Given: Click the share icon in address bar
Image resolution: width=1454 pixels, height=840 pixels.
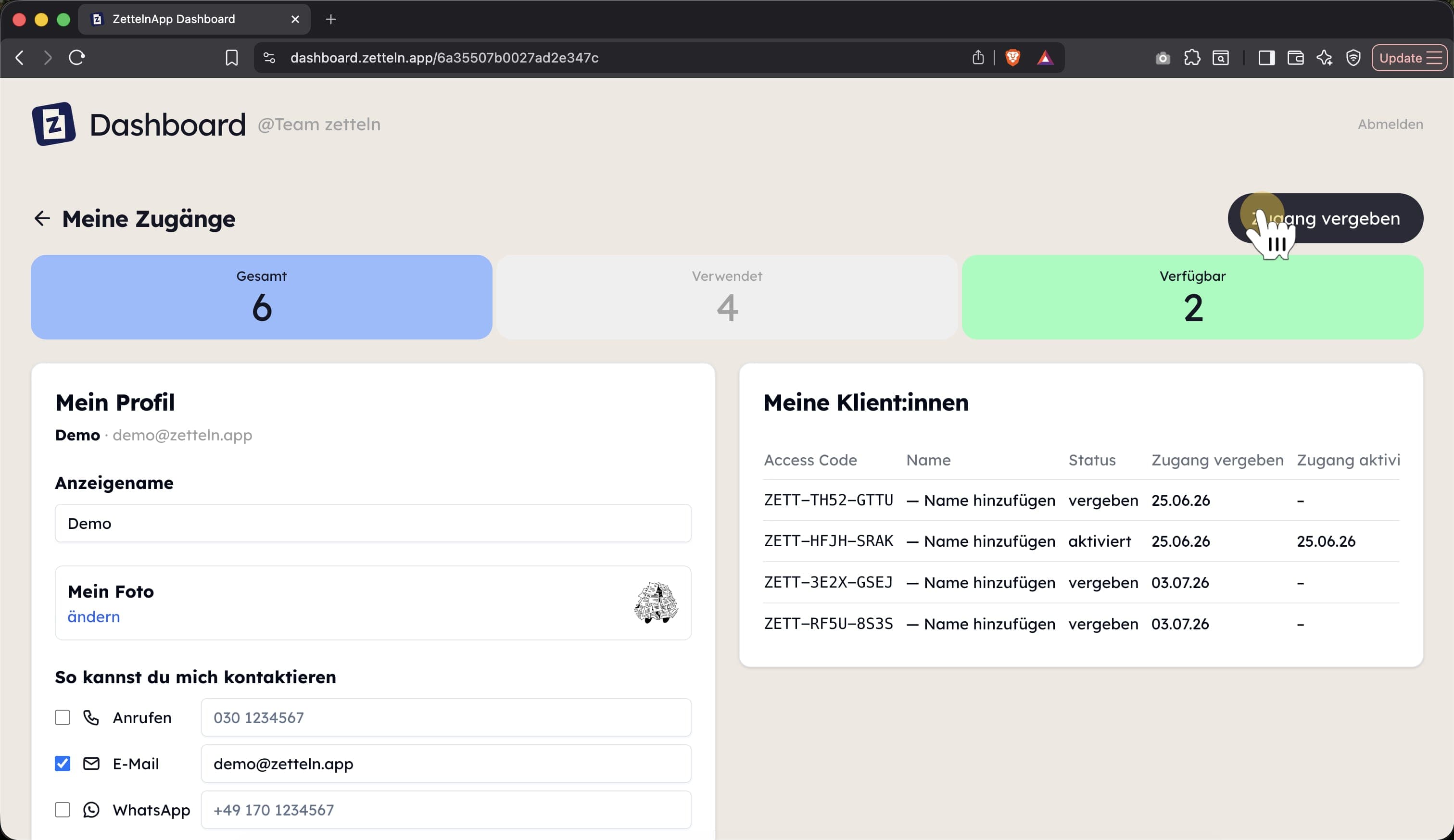Looking at the screenshot, I should point(978,57).
